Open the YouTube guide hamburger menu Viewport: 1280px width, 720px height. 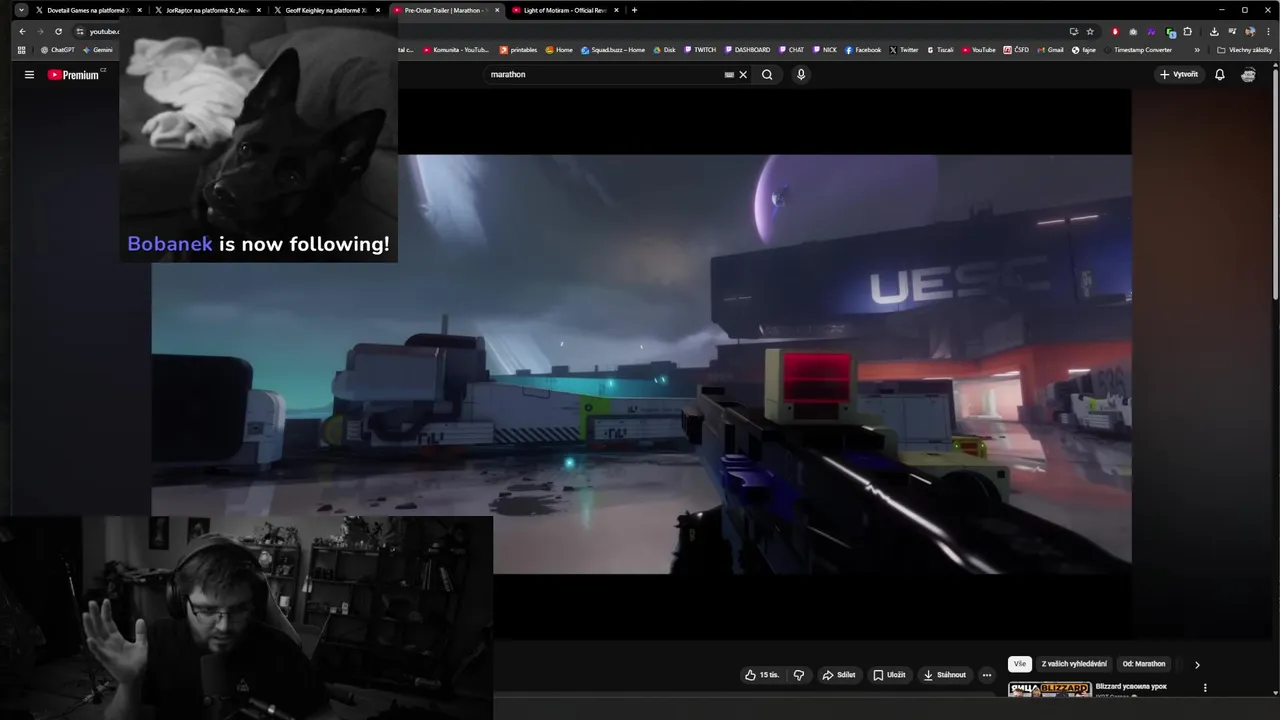(x=29, y=75)
